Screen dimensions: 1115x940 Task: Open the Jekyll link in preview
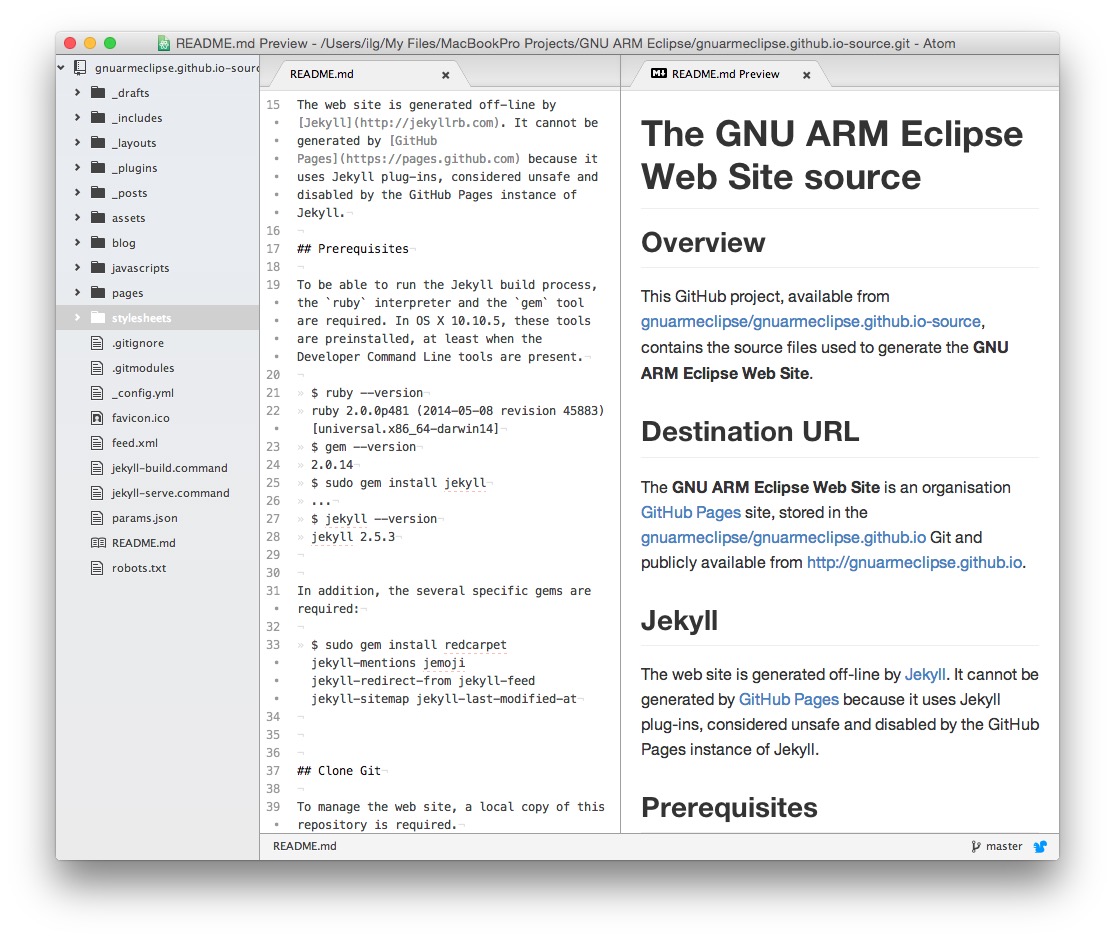pos(924,674)
